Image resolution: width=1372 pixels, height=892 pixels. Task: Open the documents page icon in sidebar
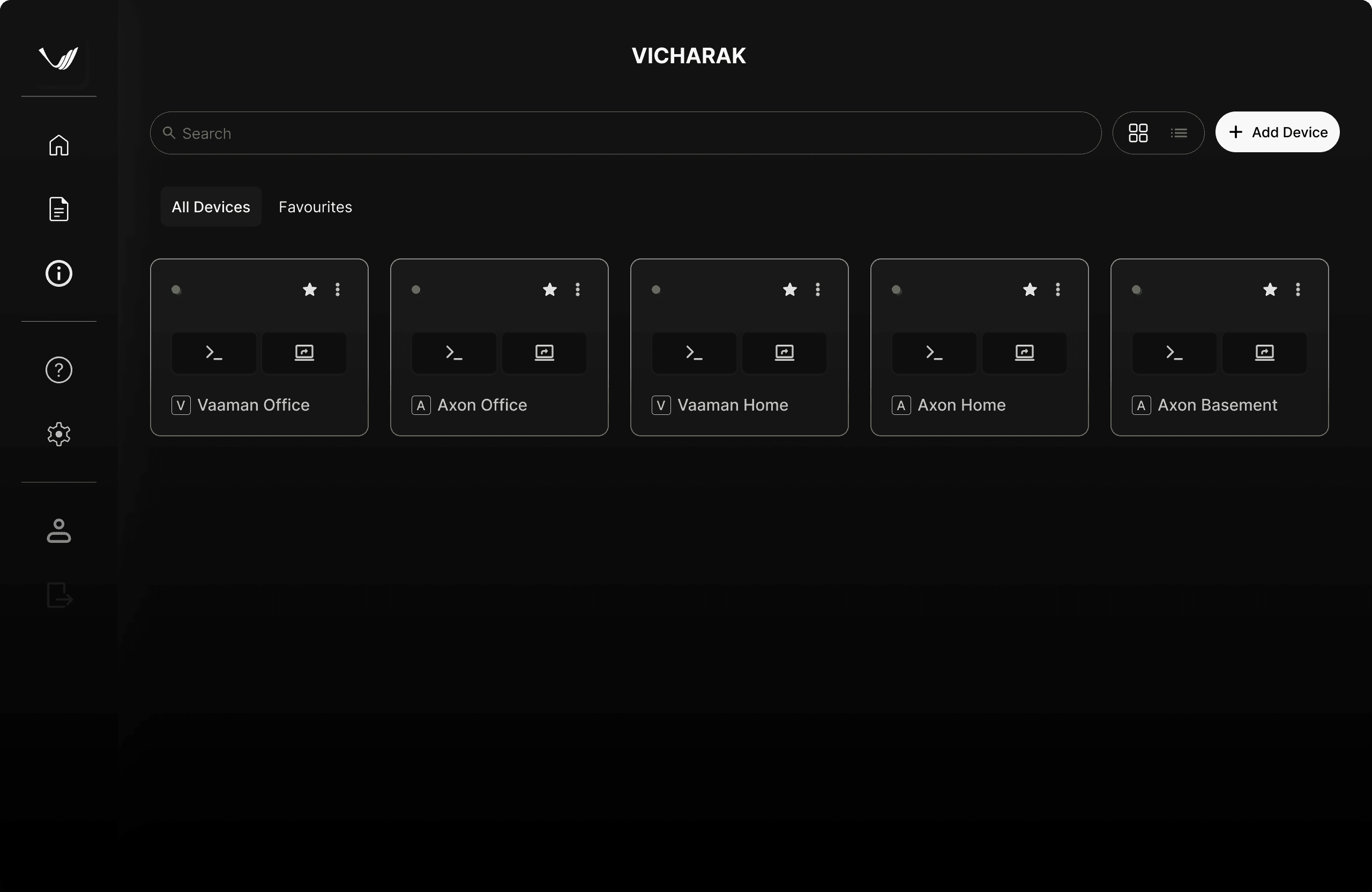(59, 209)
